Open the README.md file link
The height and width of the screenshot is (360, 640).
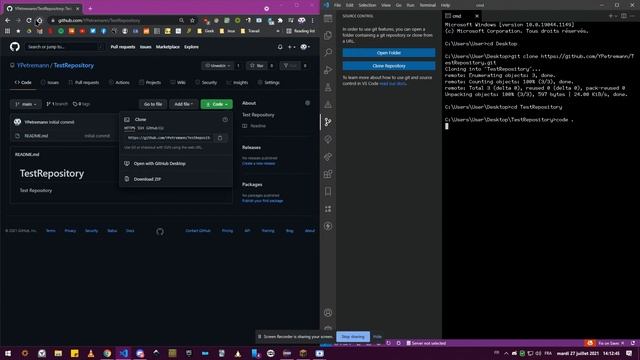click(x=36, y=136)
